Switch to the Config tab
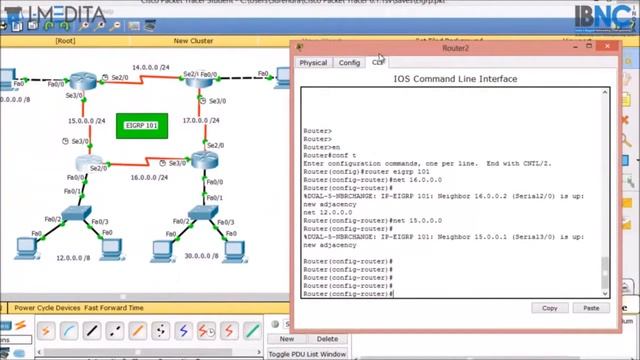Image resolution: width=640 pixels, height=360 pixels. coord(349,62)
